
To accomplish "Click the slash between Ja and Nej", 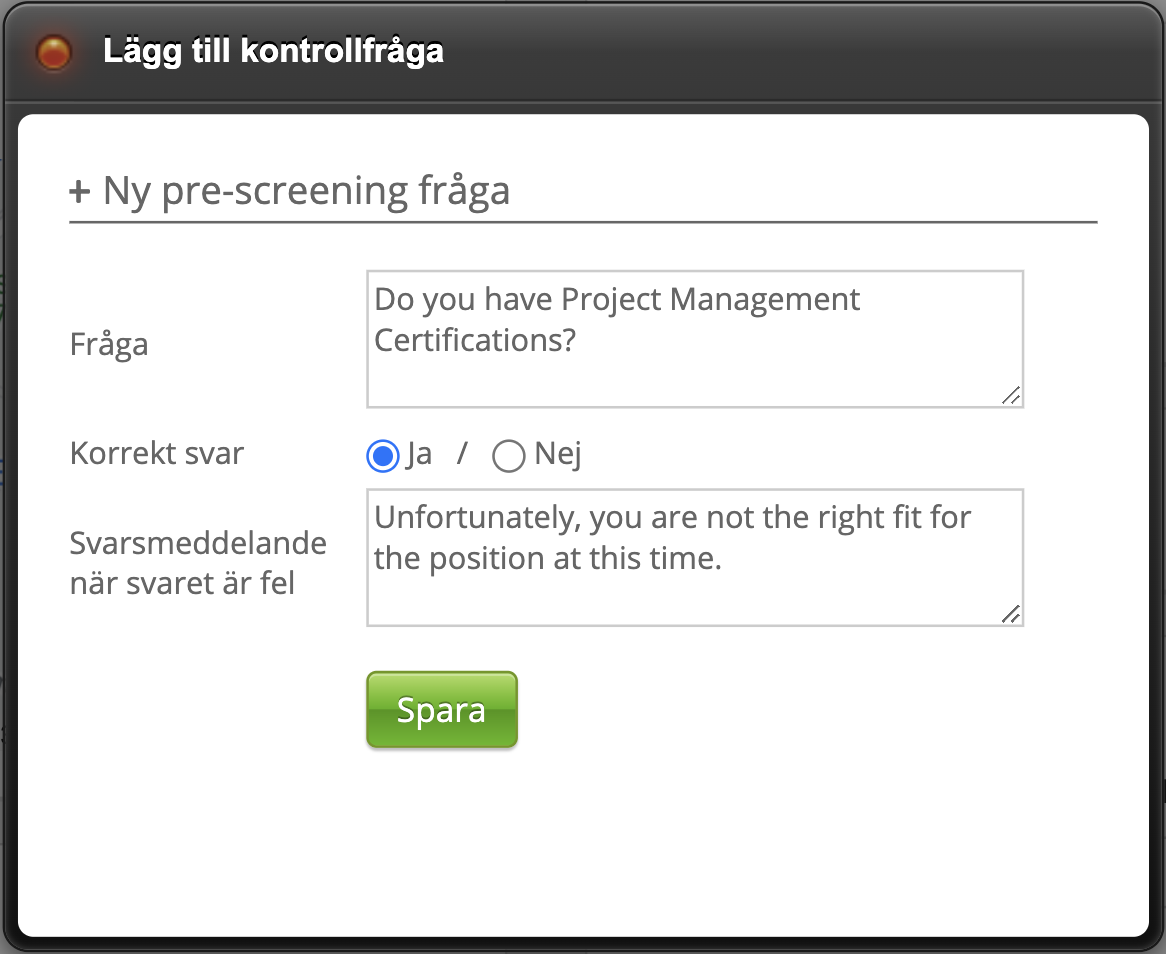I will tap(463, 453).
